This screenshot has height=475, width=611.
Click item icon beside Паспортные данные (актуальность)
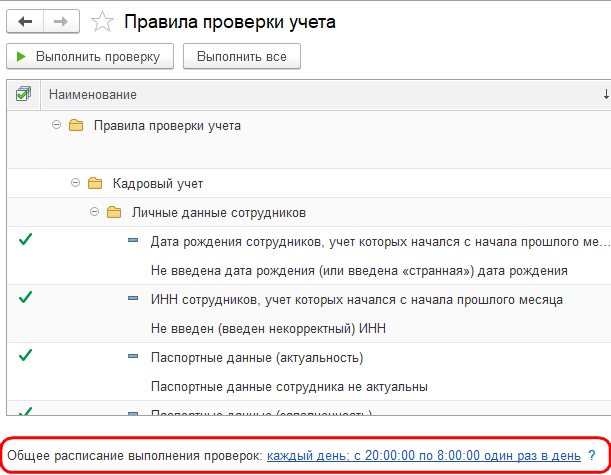[x=133, y=356]
